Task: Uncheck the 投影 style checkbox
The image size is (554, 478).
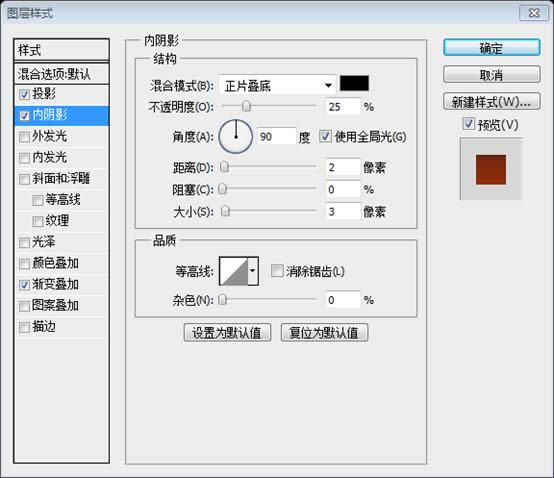Action: [x=24, y=94]
